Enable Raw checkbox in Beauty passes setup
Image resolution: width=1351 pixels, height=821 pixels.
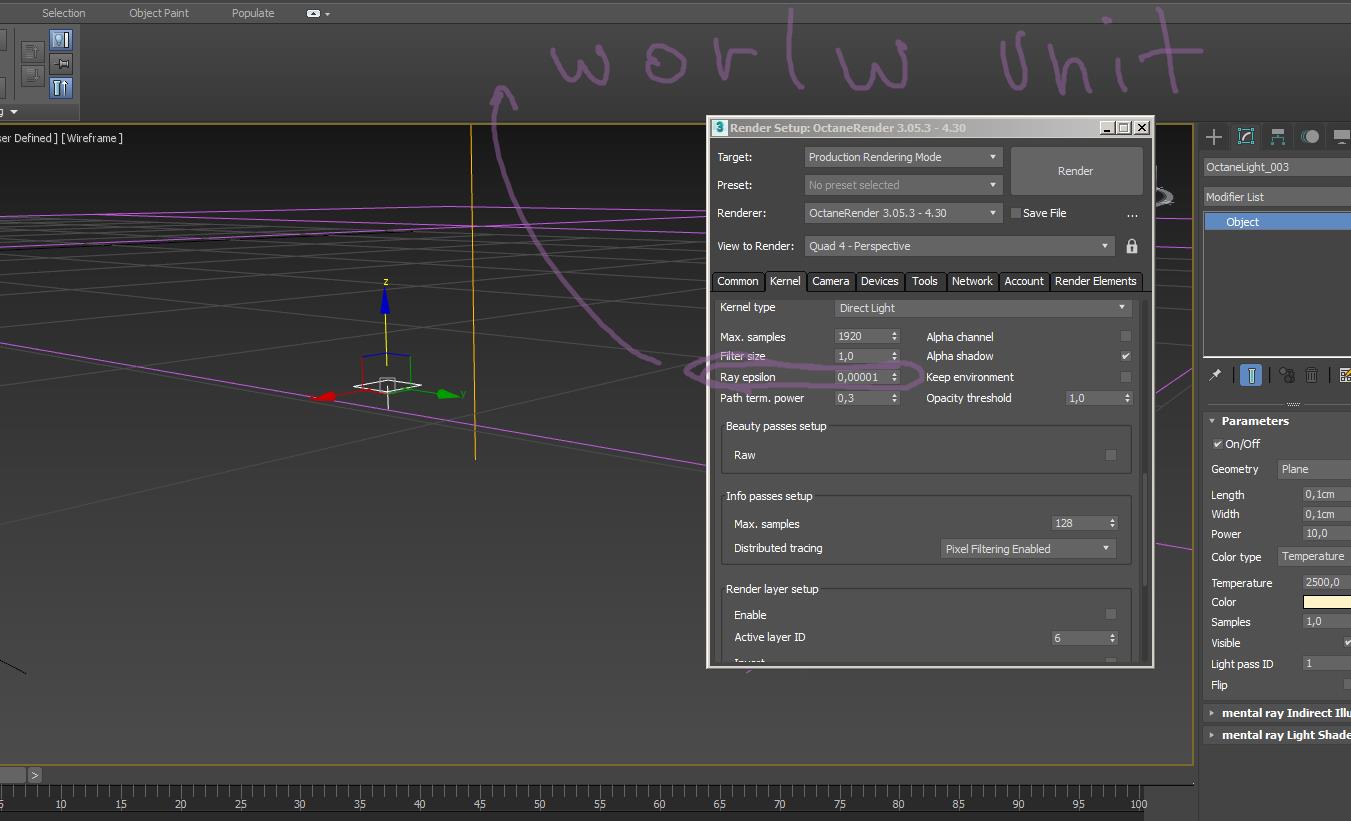[1110, 455]
